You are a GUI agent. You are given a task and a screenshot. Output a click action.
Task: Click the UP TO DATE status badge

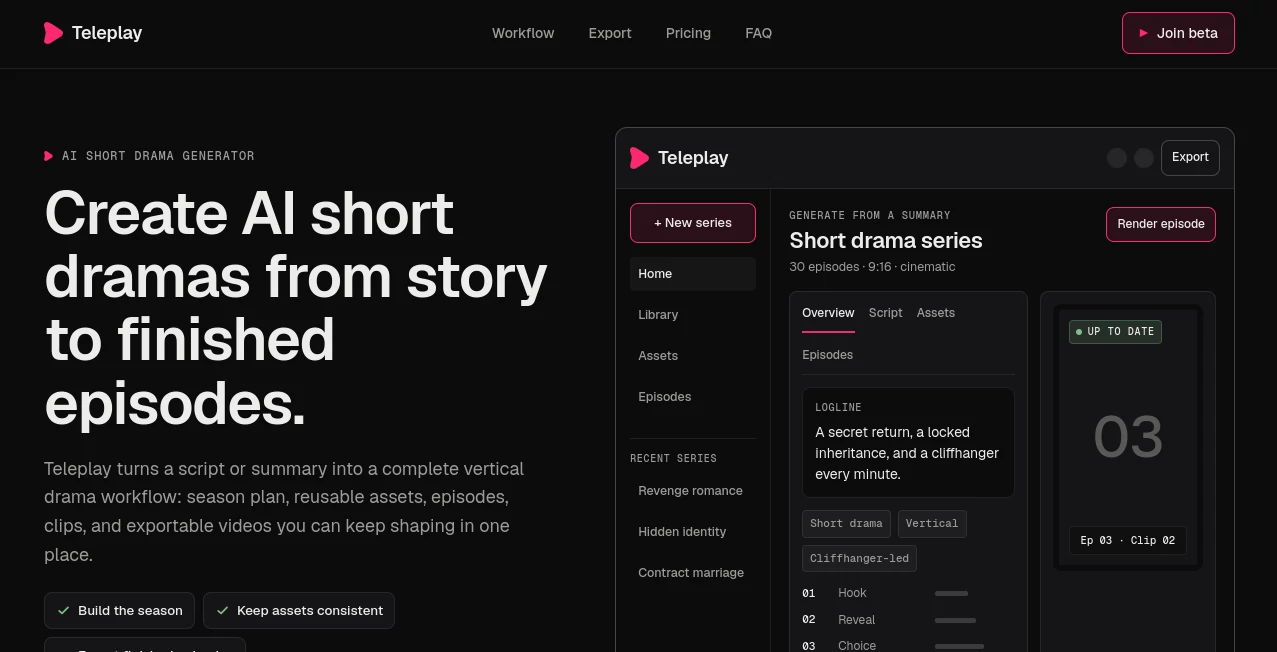click(x=1115, y=332)
